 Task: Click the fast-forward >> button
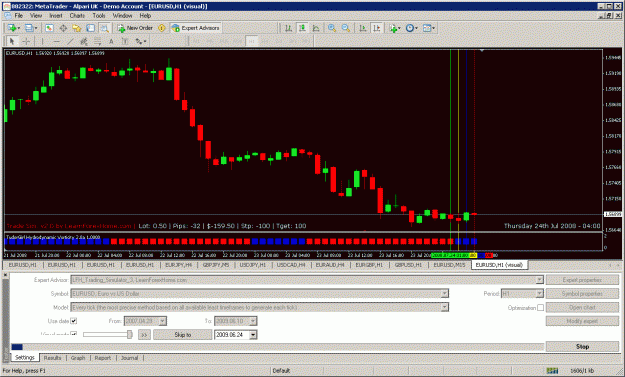click(x=144, y=335)
